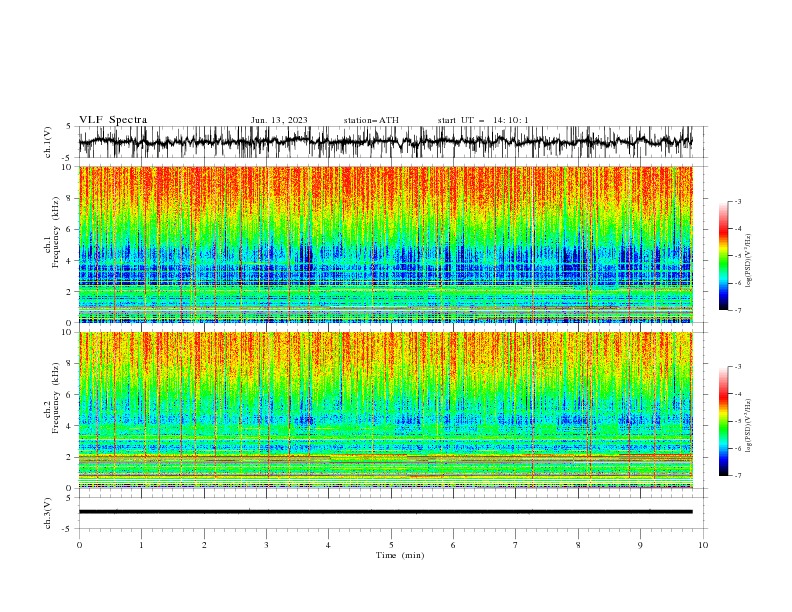Click the time axis tick label '9'
The image size is (792, 612).
click(x=640, y=545)
